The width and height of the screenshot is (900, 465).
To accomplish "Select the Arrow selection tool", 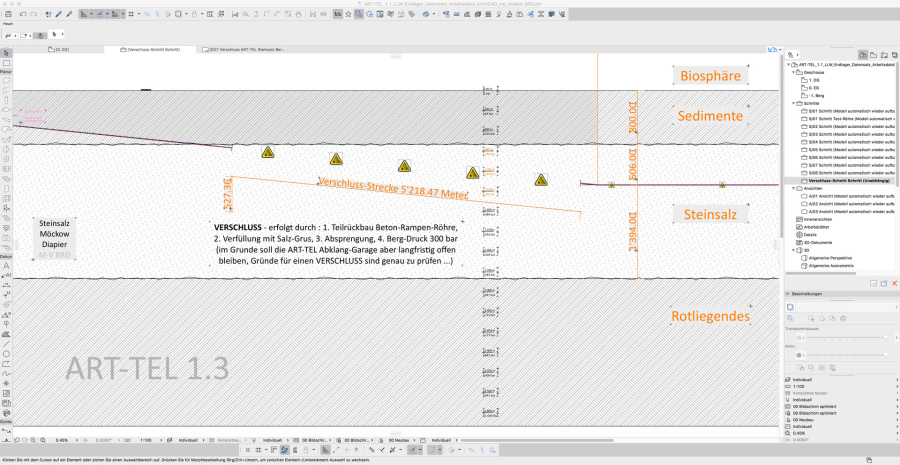I will (6, 53).
